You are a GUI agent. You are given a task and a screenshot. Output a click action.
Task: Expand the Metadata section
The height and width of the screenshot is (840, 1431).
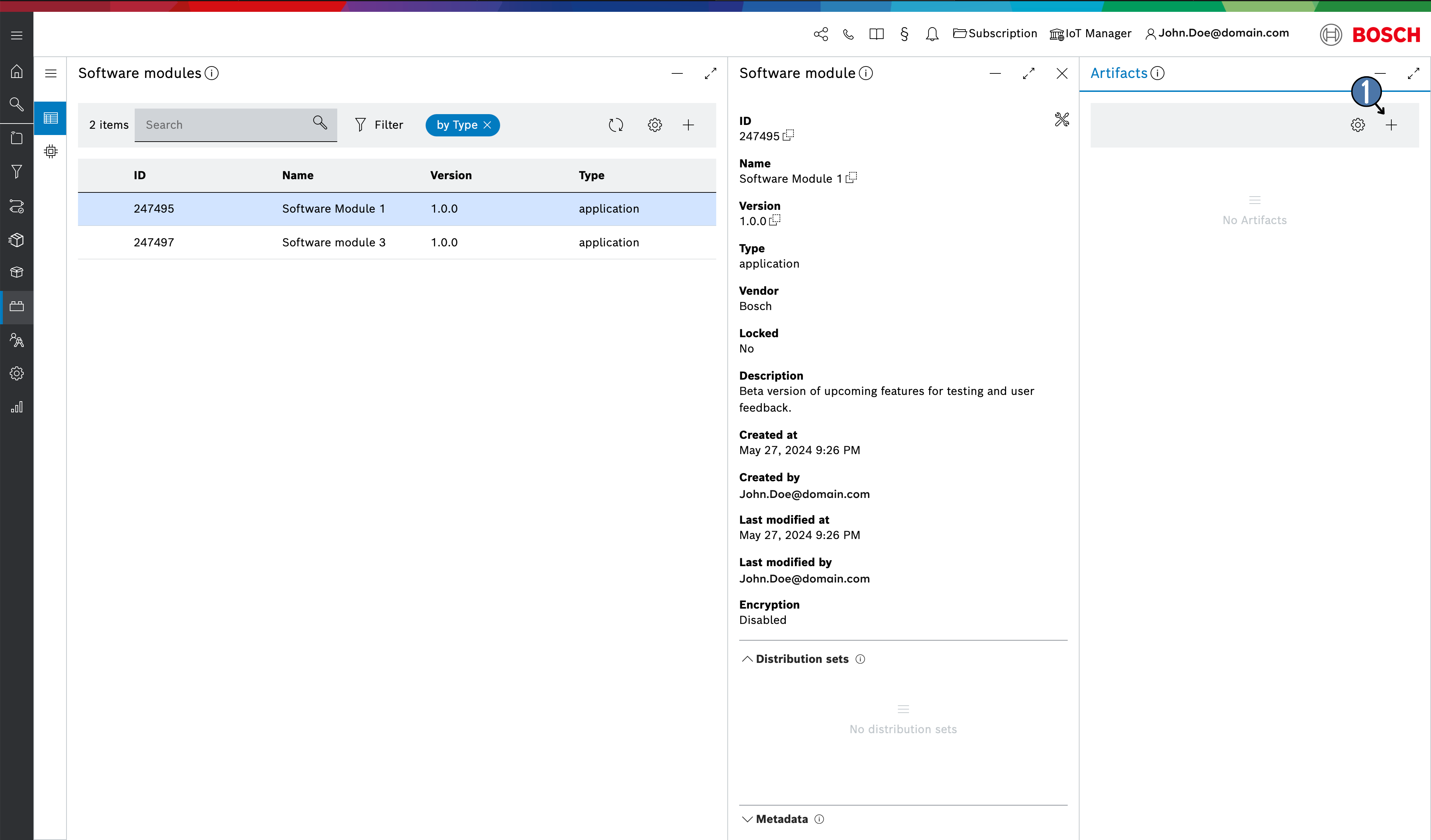[747, 819]
